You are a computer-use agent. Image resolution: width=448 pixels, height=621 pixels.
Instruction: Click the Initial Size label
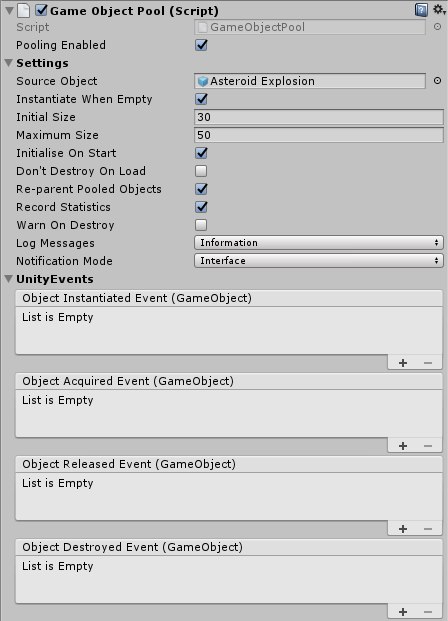click(x=46, y=117)
